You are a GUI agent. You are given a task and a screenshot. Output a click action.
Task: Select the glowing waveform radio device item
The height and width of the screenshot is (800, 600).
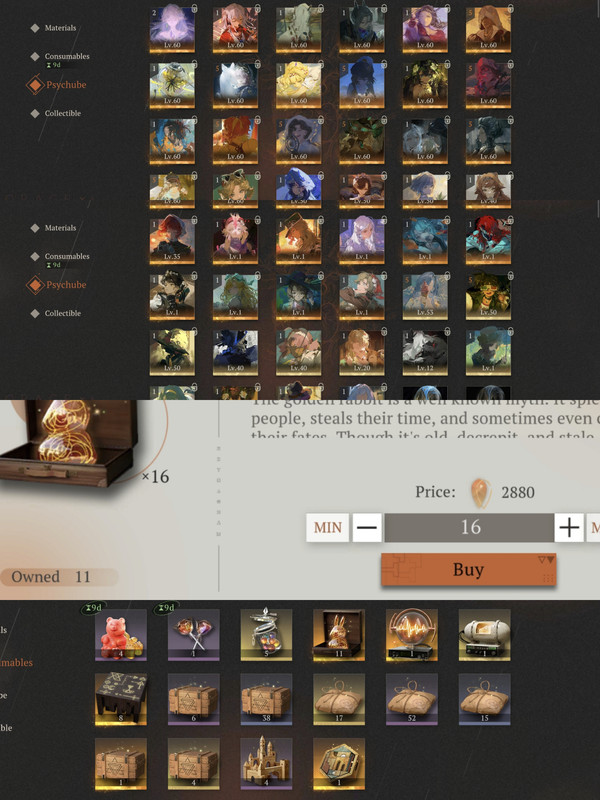[412, 635]
